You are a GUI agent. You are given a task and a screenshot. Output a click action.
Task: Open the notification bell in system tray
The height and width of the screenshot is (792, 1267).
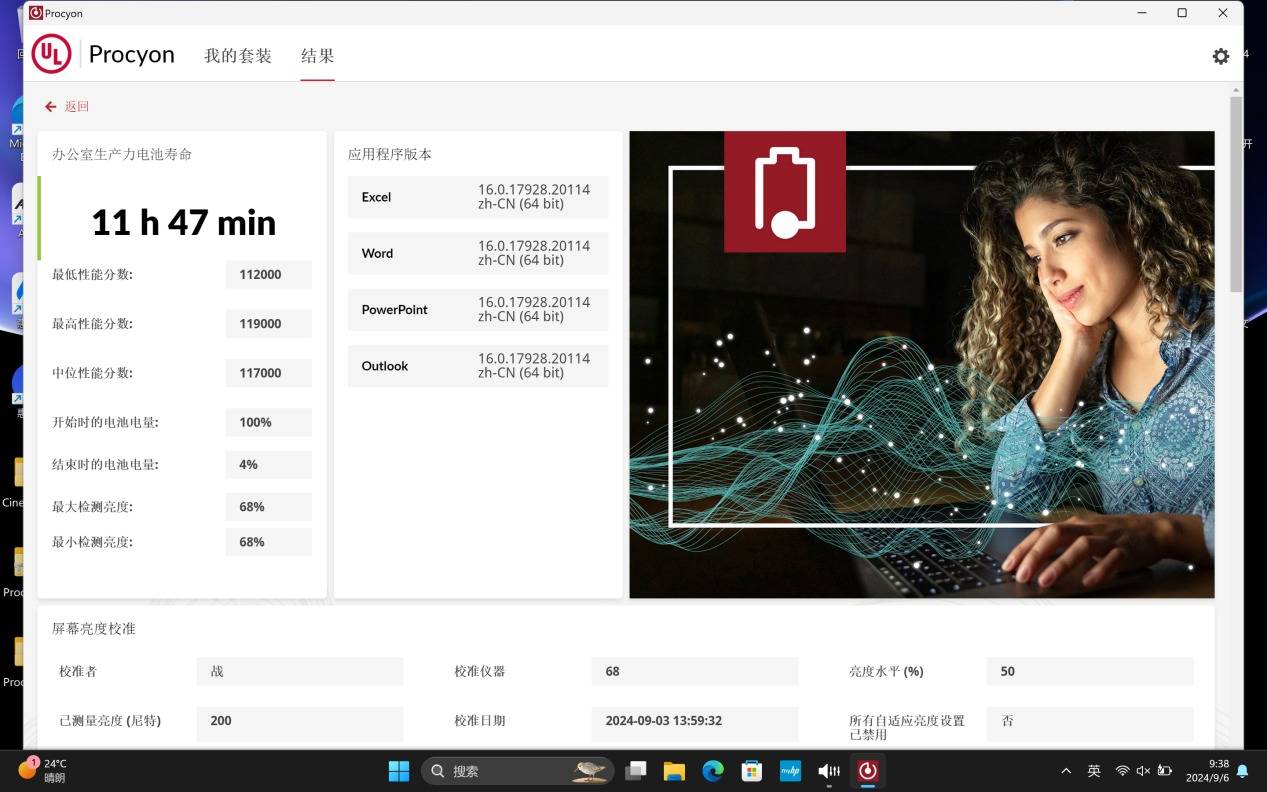pyautogui.click(x=1242, y=771)
